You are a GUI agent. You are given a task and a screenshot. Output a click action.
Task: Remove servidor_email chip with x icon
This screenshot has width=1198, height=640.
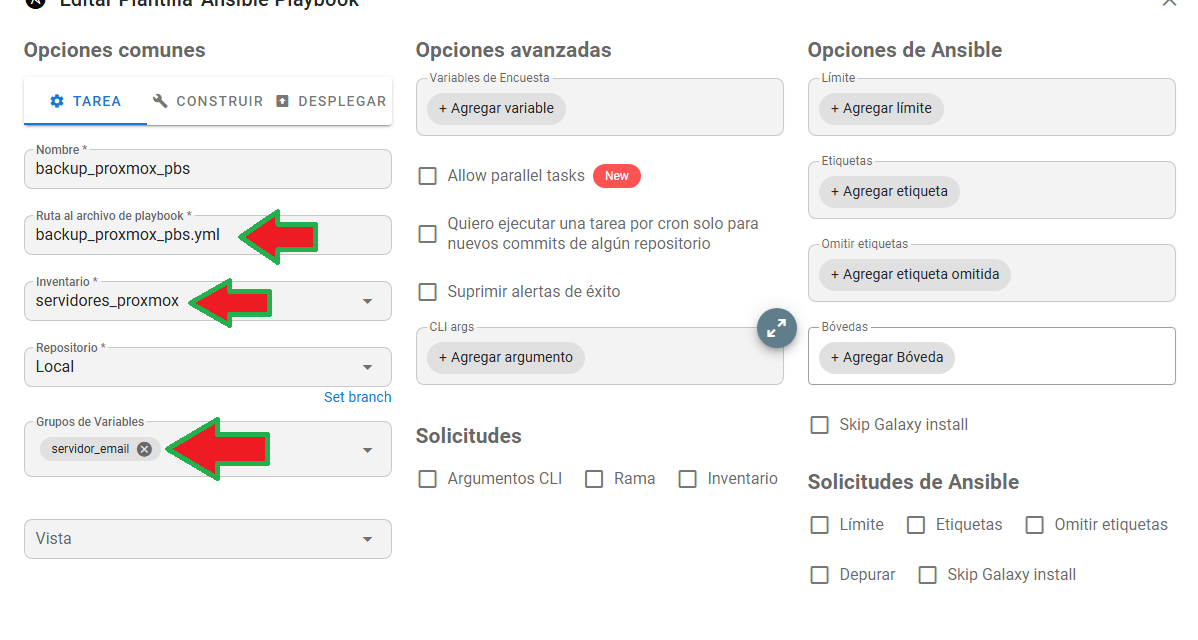click(144, 449)
